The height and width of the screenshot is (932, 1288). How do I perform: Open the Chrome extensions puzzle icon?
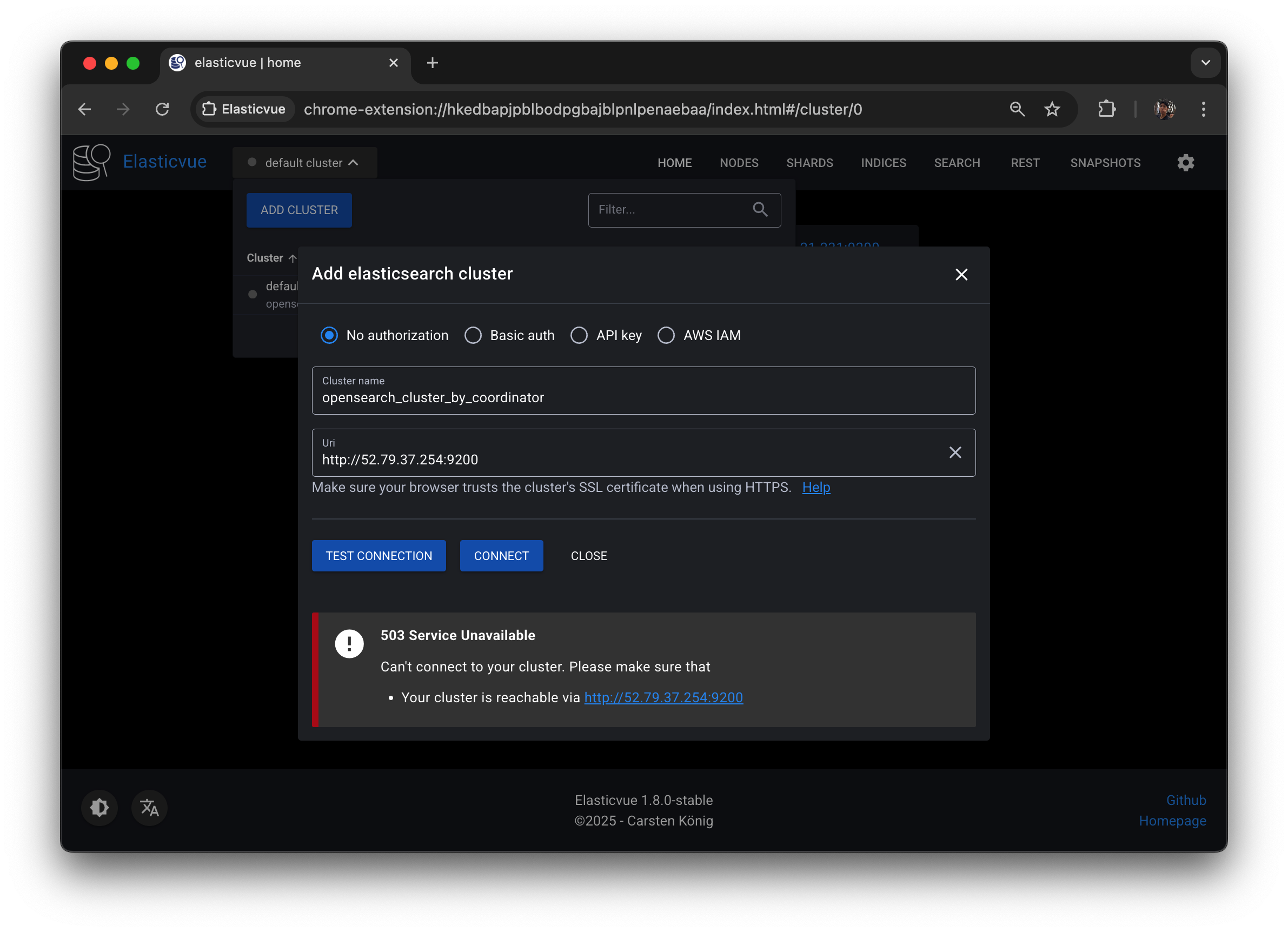(1106, 109)
